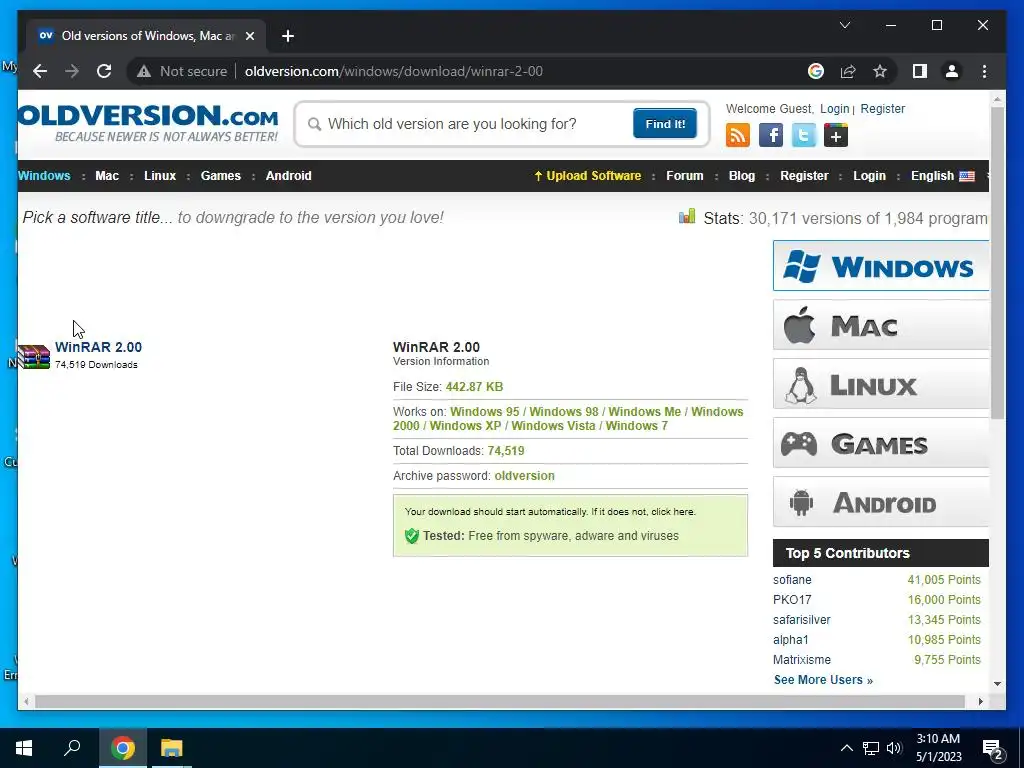Click the horizontal page scrollbar
1024x768 pixels.
500,701
